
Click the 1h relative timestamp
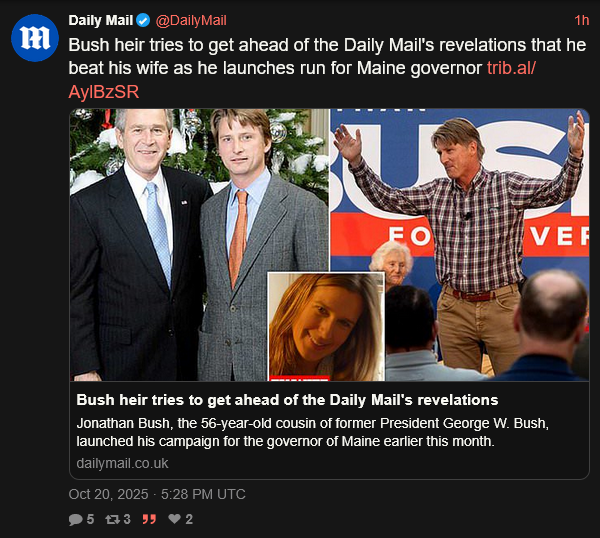click(x=582, y=20)
